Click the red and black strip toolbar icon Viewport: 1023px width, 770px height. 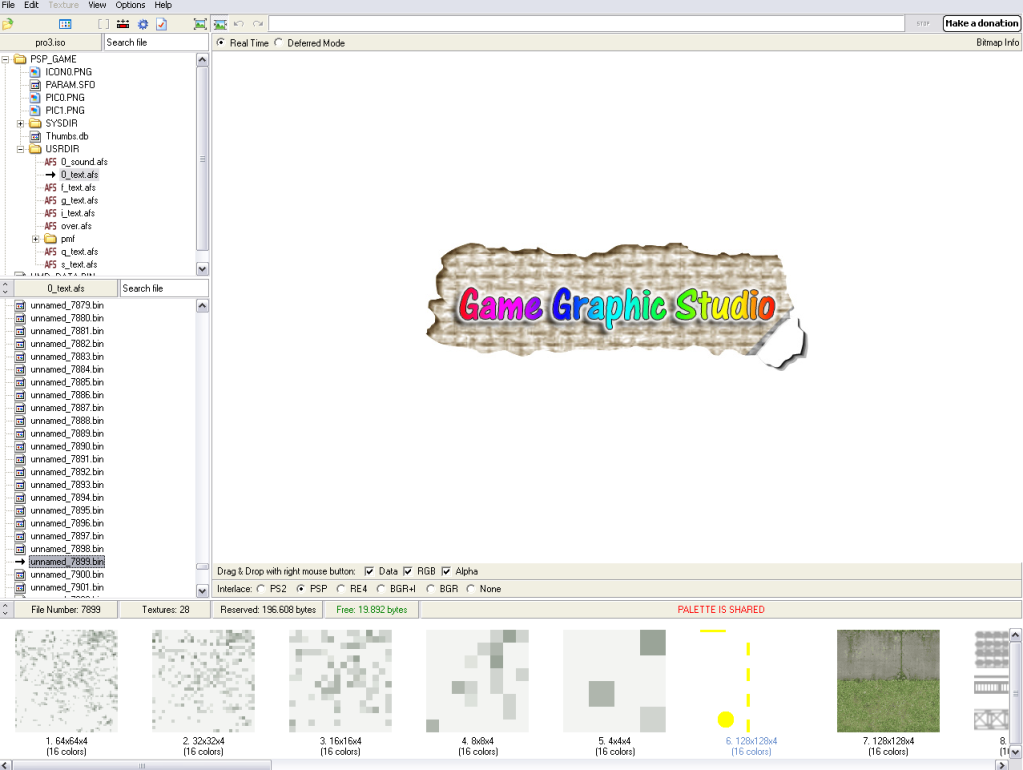[x=123, y=24]
